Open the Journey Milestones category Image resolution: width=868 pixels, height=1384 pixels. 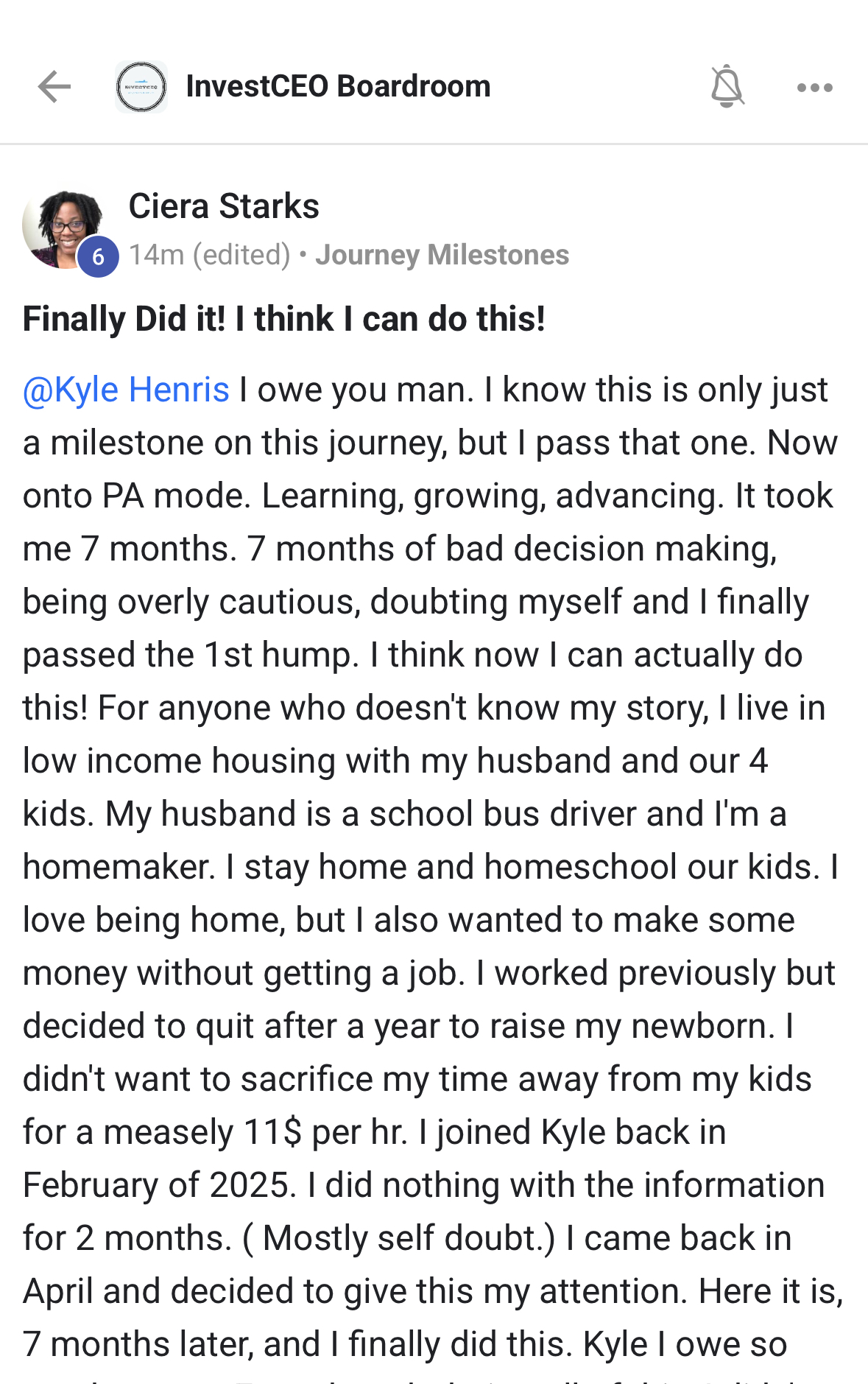click(442, 255)
